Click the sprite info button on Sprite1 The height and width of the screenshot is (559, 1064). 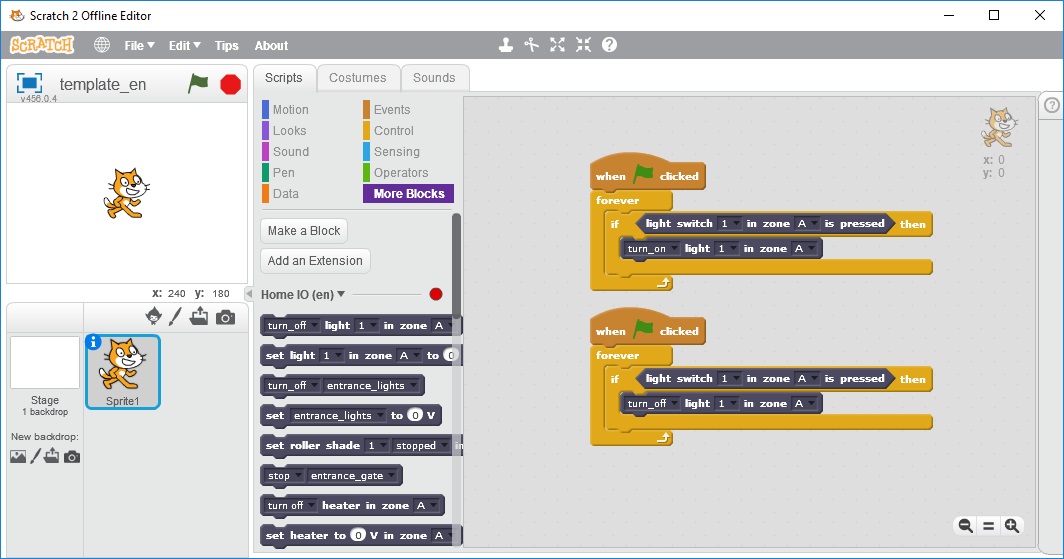click(x=94, y=342)
